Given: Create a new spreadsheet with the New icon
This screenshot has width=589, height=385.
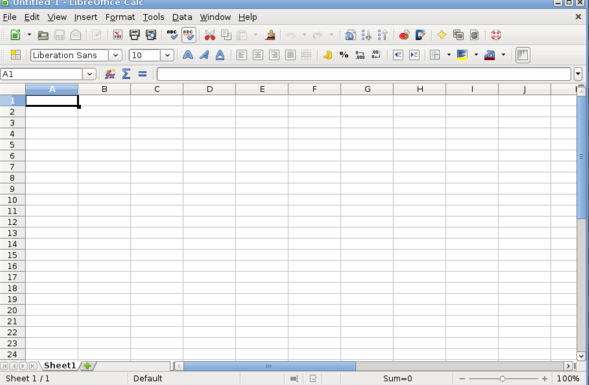Looking at the screenshot, I should [15, 35].
